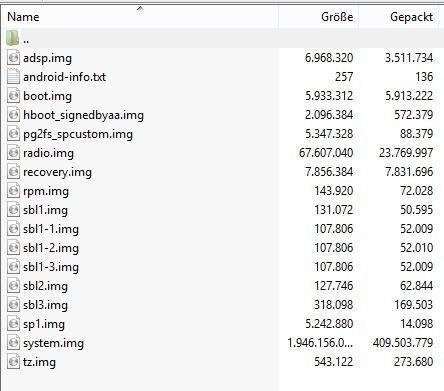Click size value 67.607.040 of radio.img

coord(326,153)
